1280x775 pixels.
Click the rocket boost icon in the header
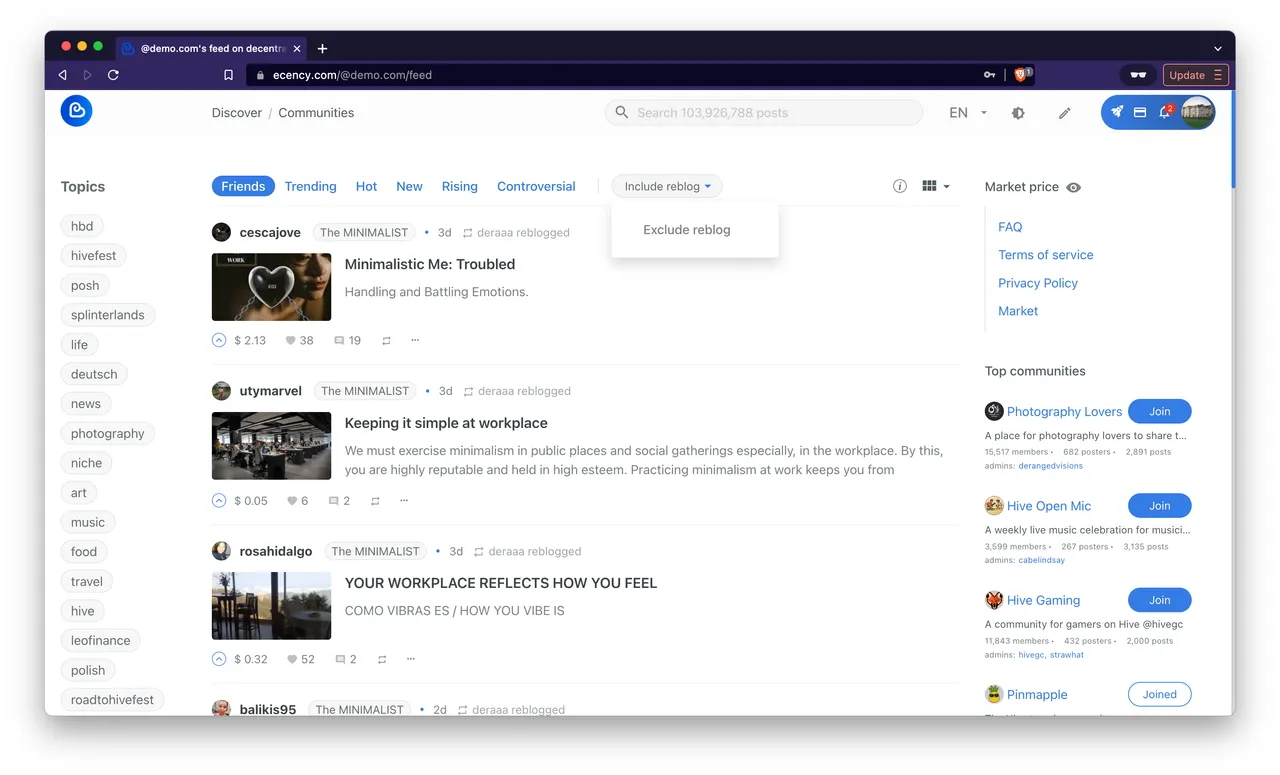1116,112
